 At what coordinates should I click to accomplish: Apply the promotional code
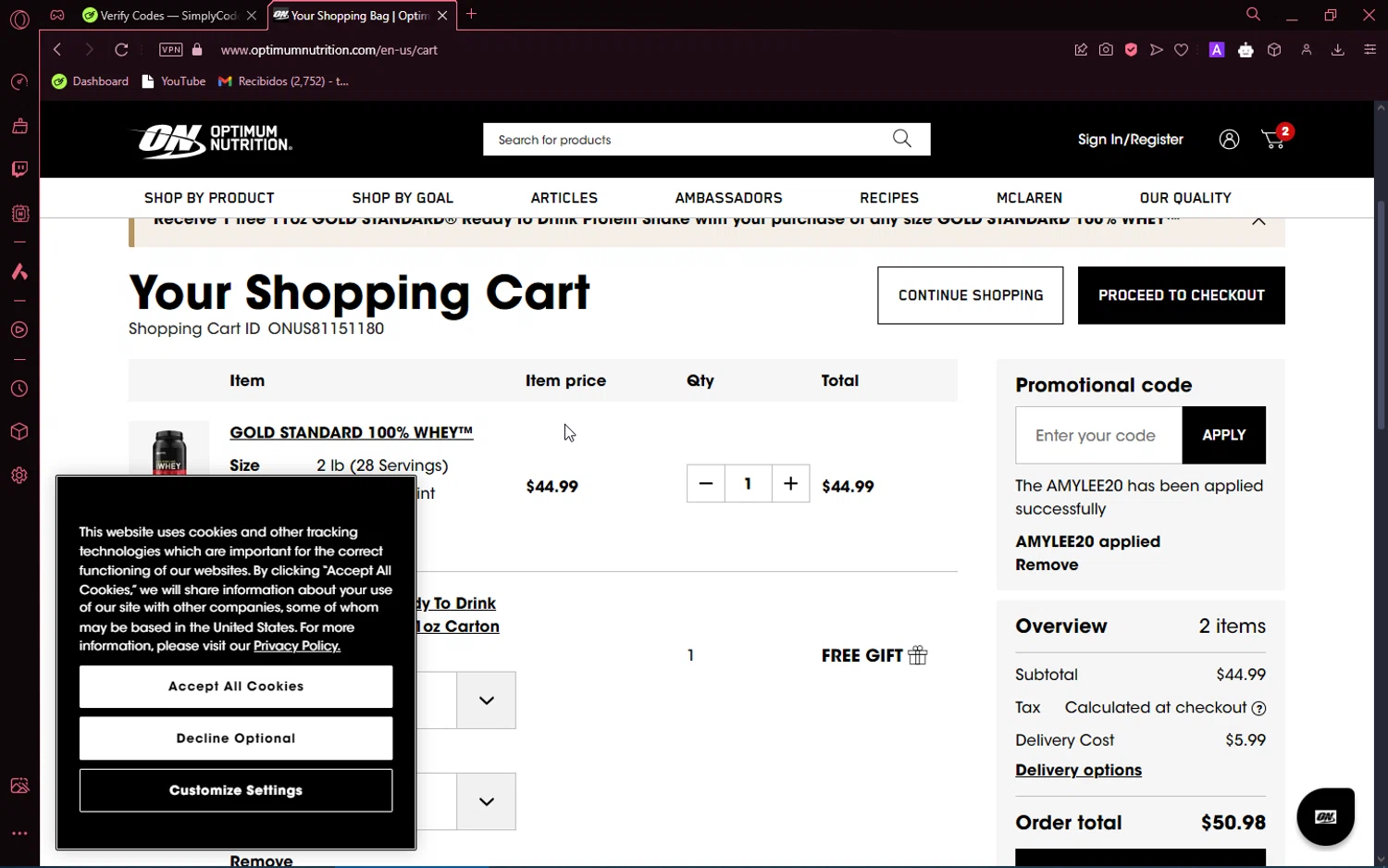pyautogui.click(x=1224, y=435)
